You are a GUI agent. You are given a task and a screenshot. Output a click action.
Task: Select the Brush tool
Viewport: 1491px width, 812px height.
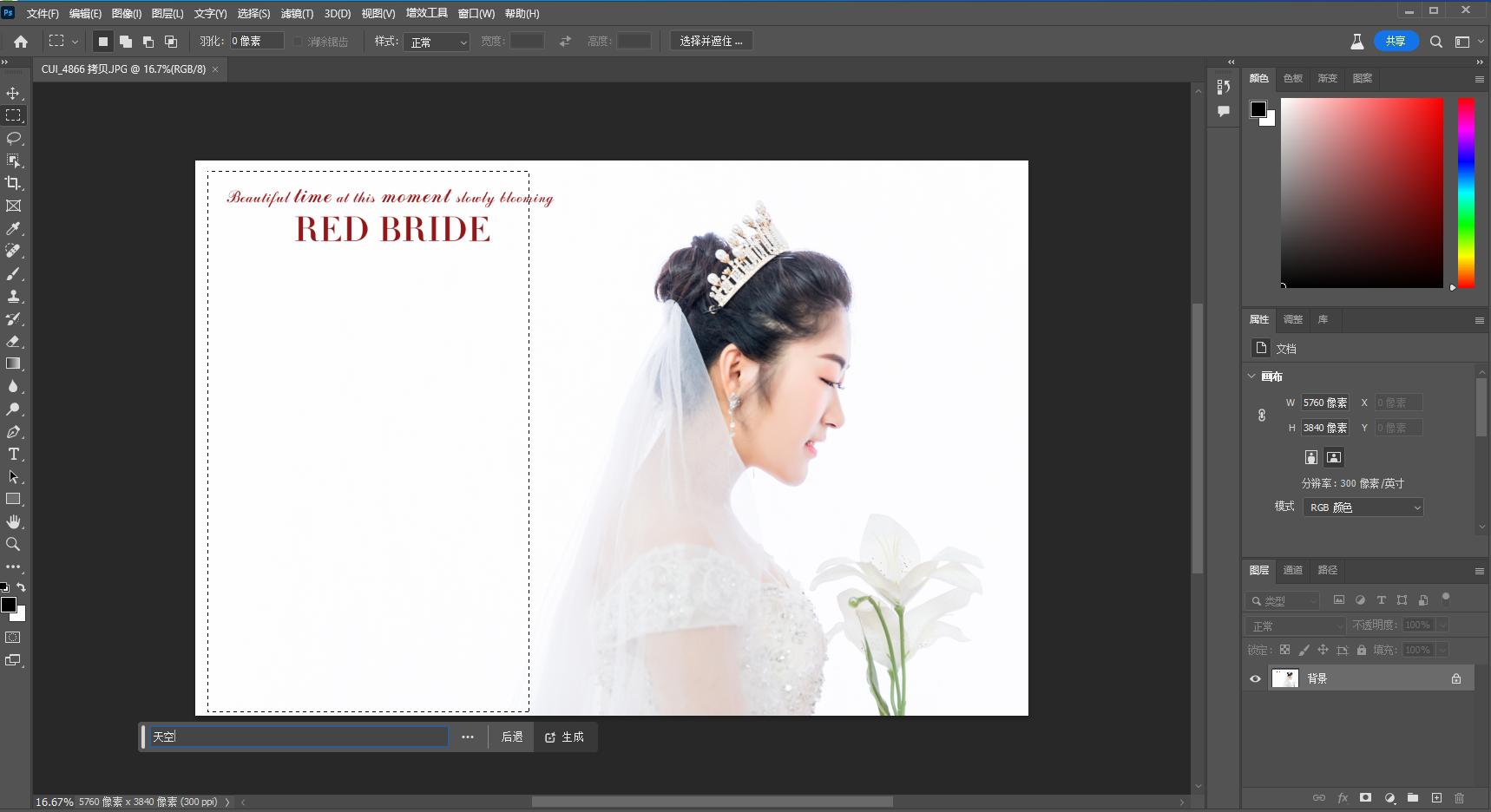coord(13,273)
